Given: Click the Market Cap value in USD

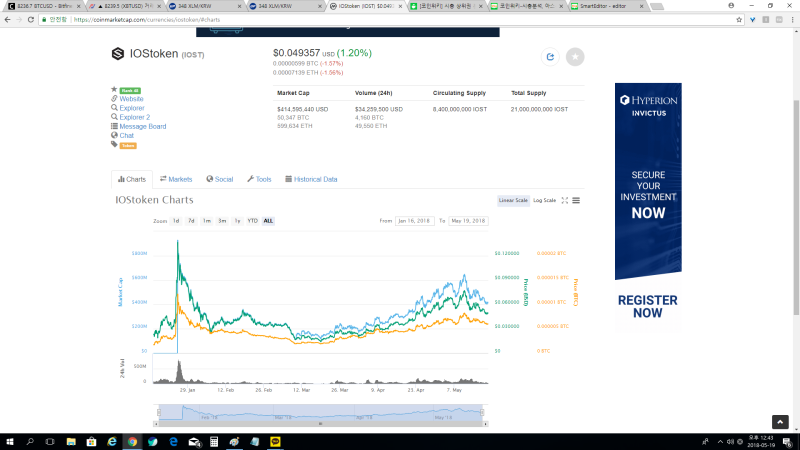Looking at the screenshot, I should (303, 109).
